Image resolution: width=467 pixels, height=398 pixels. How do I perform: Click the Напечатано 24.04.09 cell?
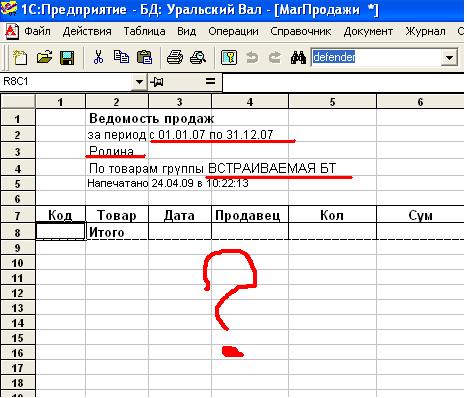pos(168,183)
